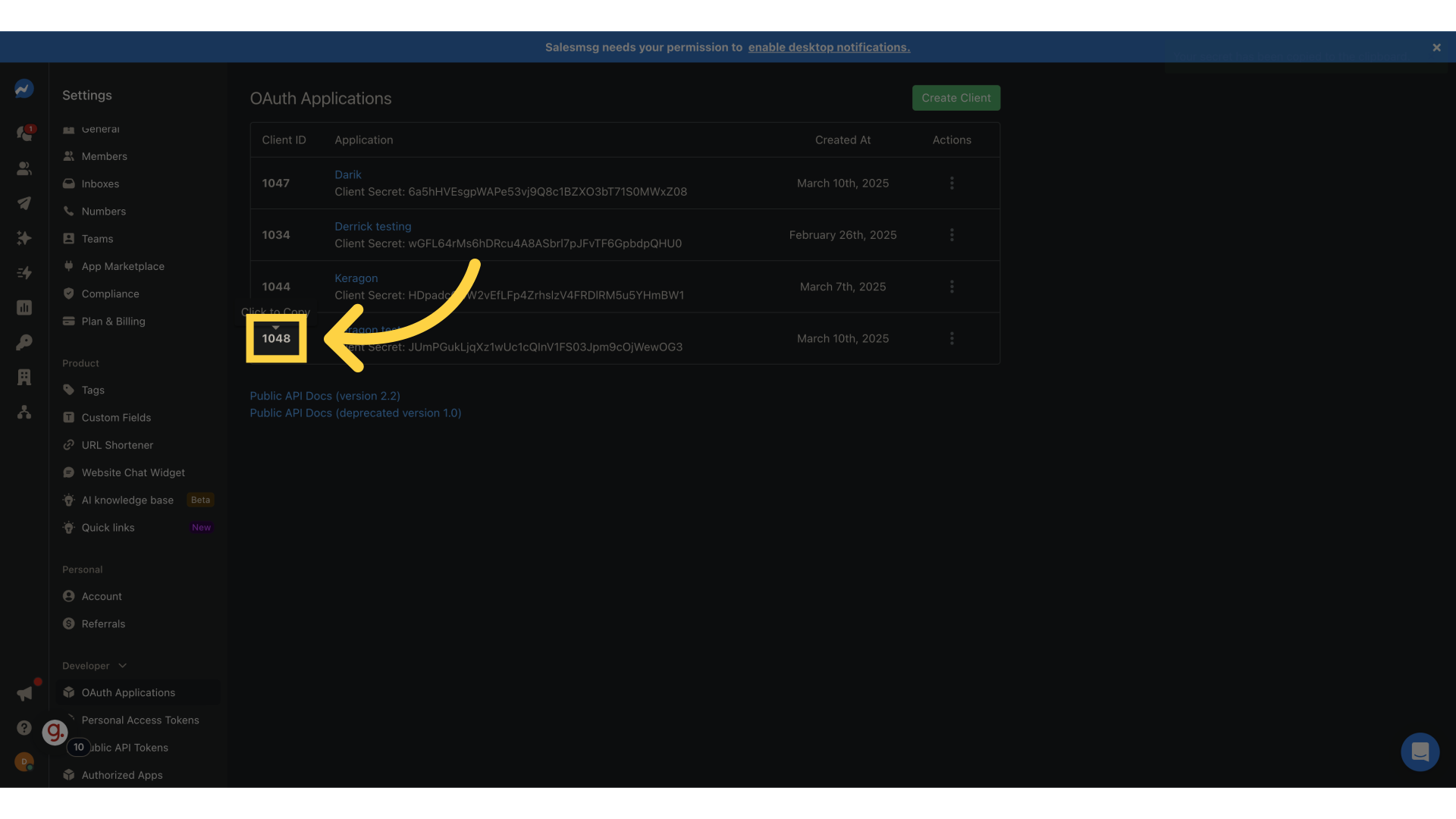Viewport: 1456px width, 819px height.
Task: Open the megaphone announcements icon
Action: click(x=26, y=693)
